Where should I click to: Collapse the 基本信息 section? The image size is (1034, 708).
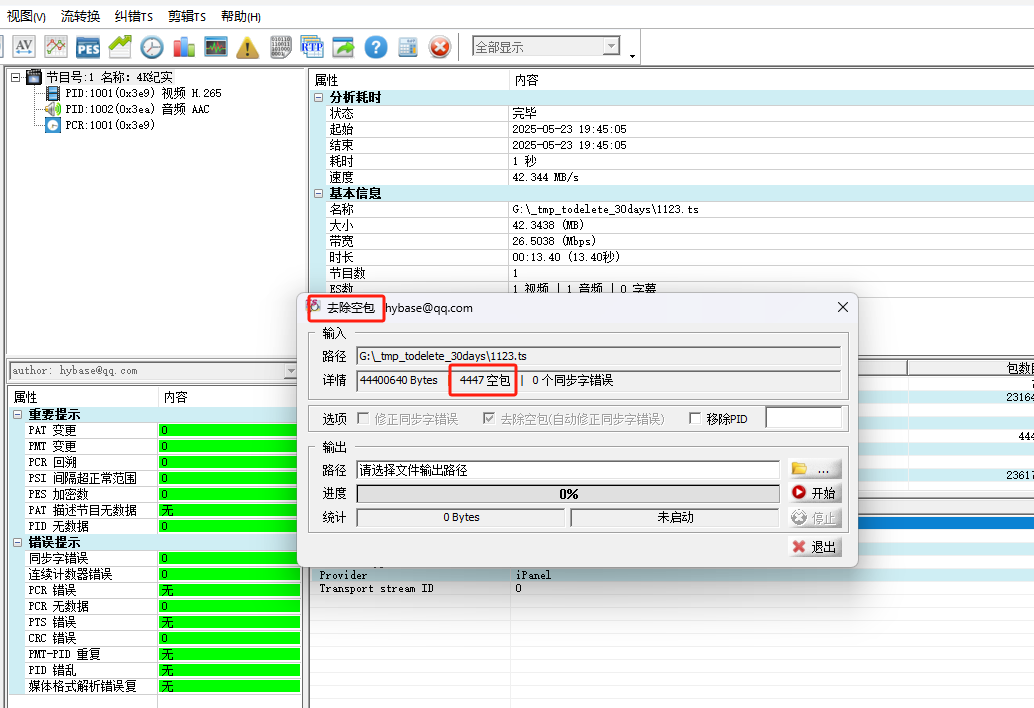(x=319, y=194)
